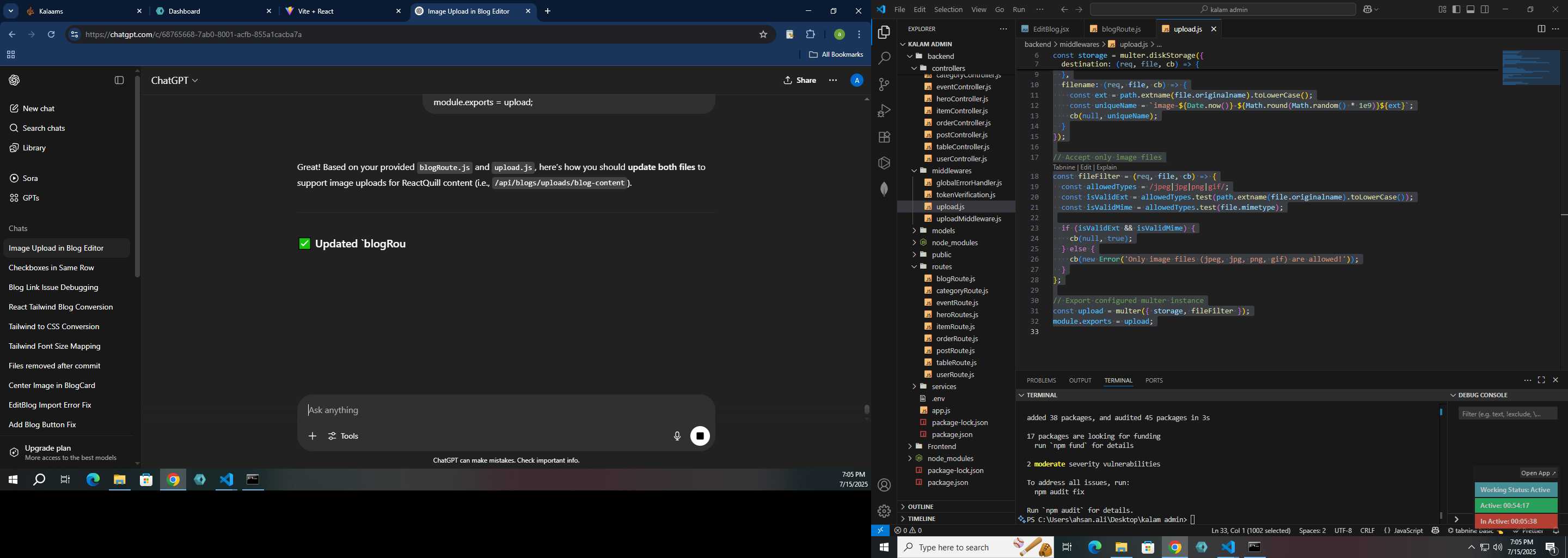Screen dimensions: 1568x558
Task: Share the ChatGPT conversation
Action: click(800, 81)
